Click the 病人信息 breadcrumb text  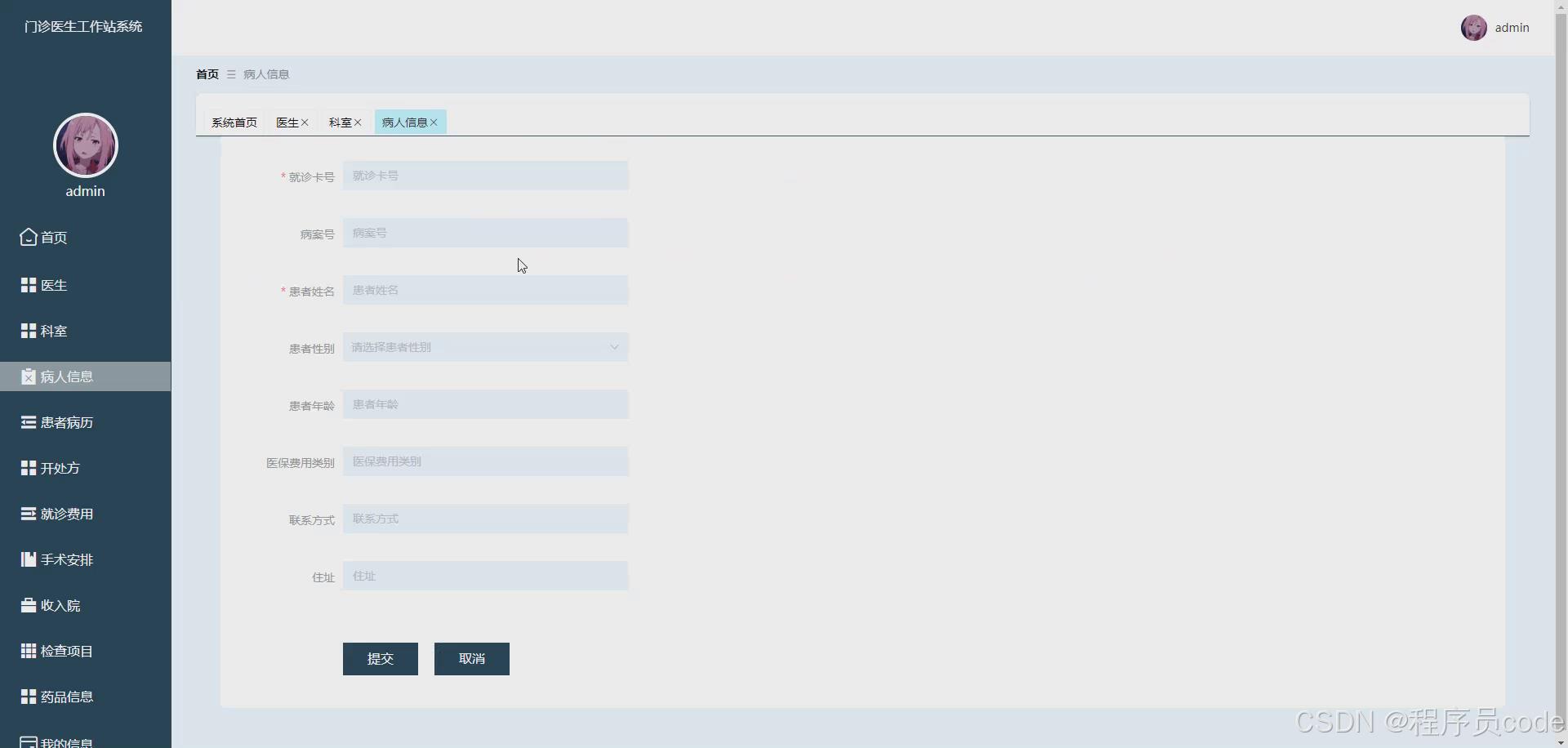(266, 74)
